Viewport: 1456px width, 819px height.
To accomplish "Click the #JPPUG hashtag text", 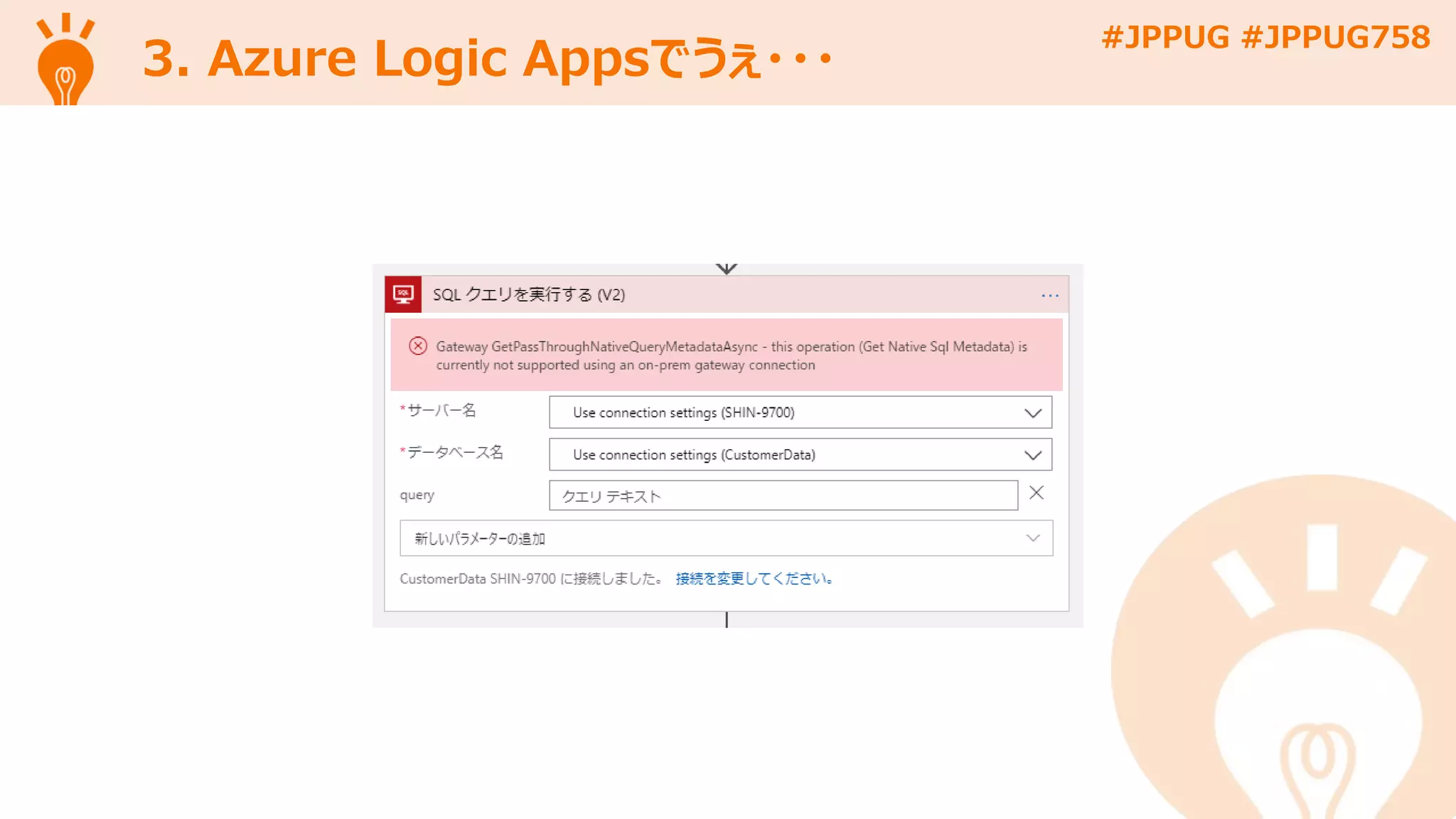I will pyautogui.click(x=1165, y=37).
